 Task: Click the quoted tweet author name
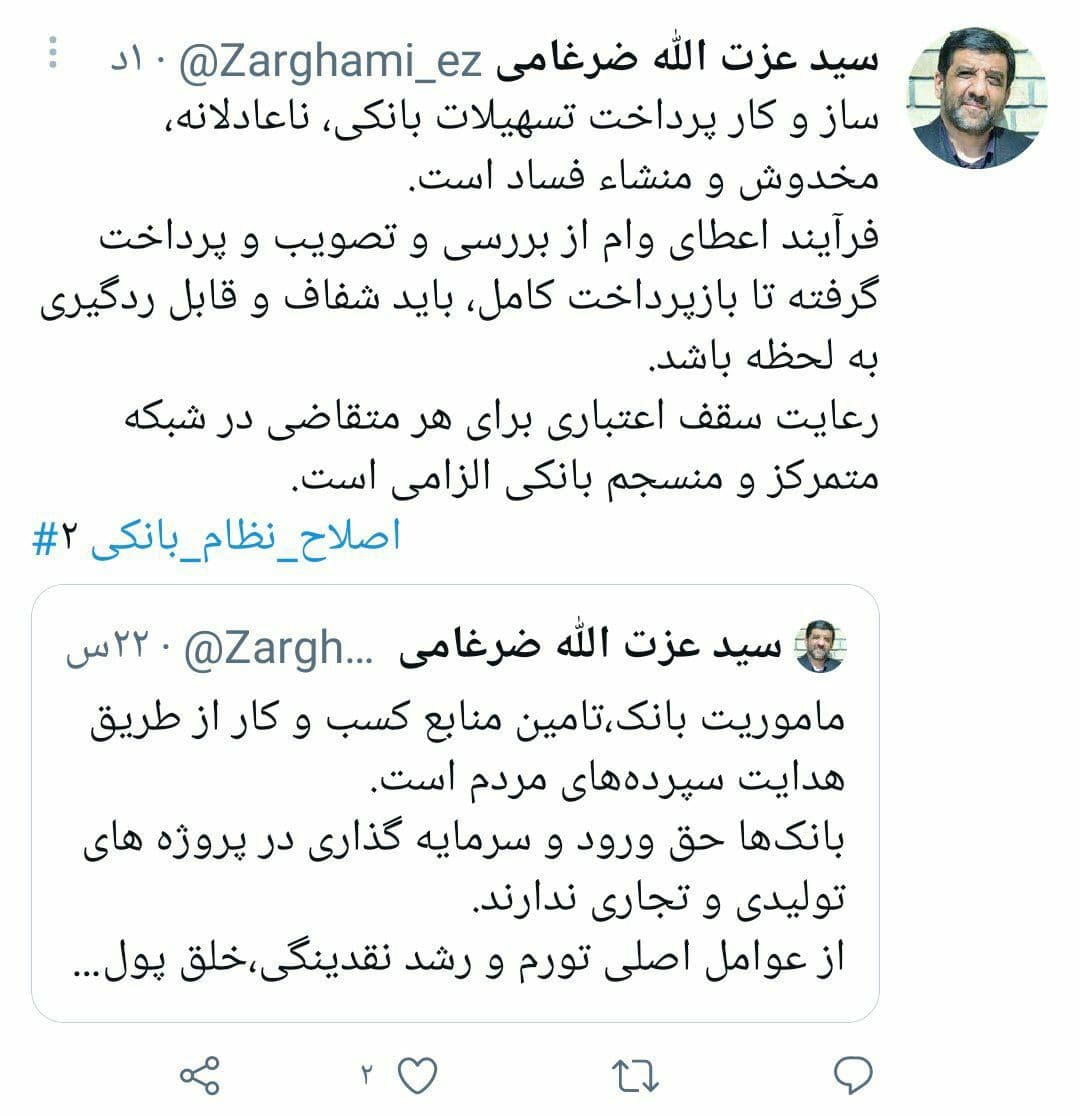(x=590, y=646)
